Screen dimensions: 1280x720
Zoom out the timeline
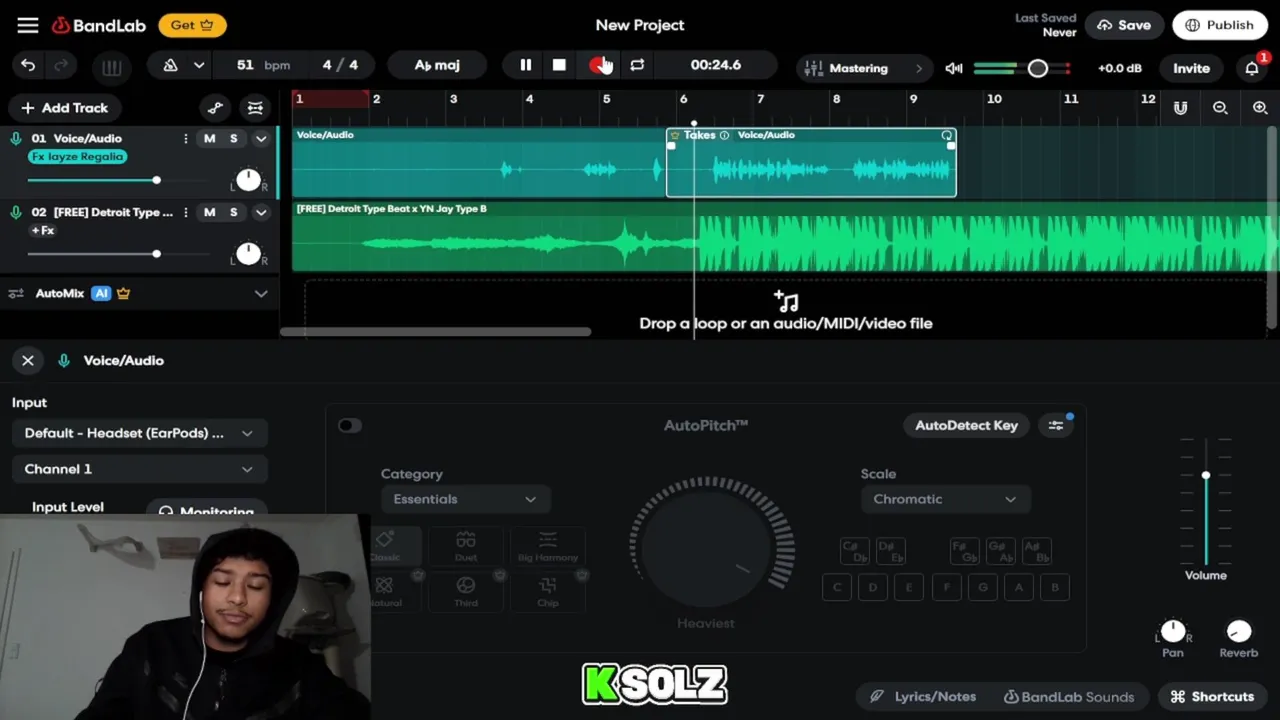tap(1220, 108)
